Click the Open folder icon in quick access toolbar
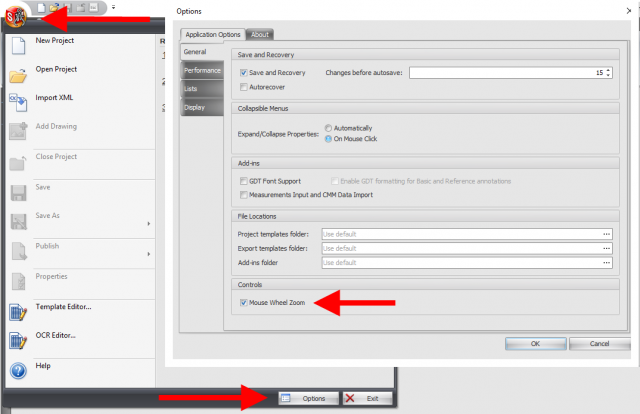The height and width of the screenshot is (414, 640). click(54, 8)
